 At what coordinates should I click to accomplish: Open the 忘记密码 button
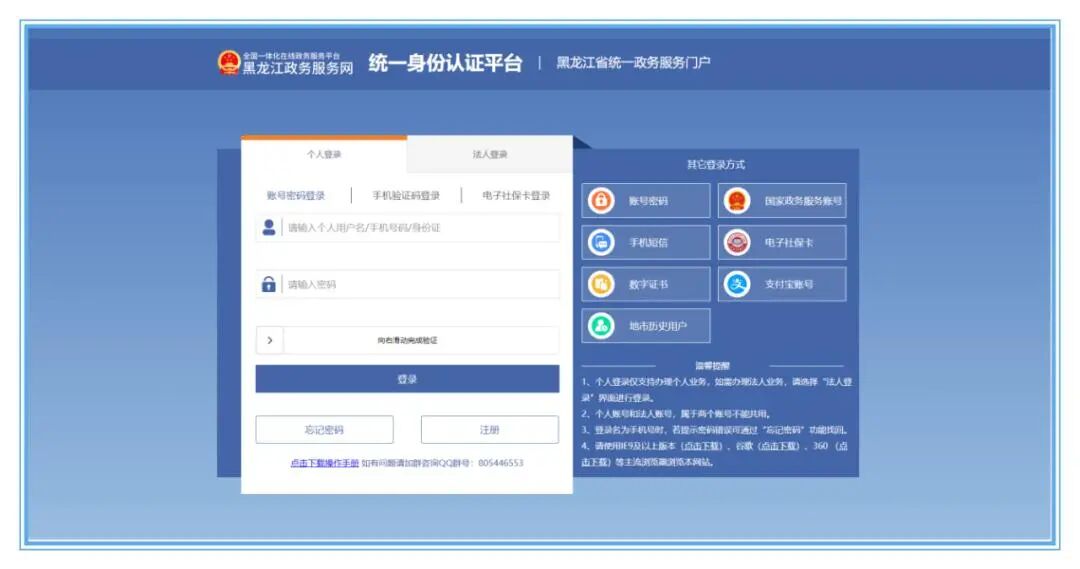(x=324, y=430)
